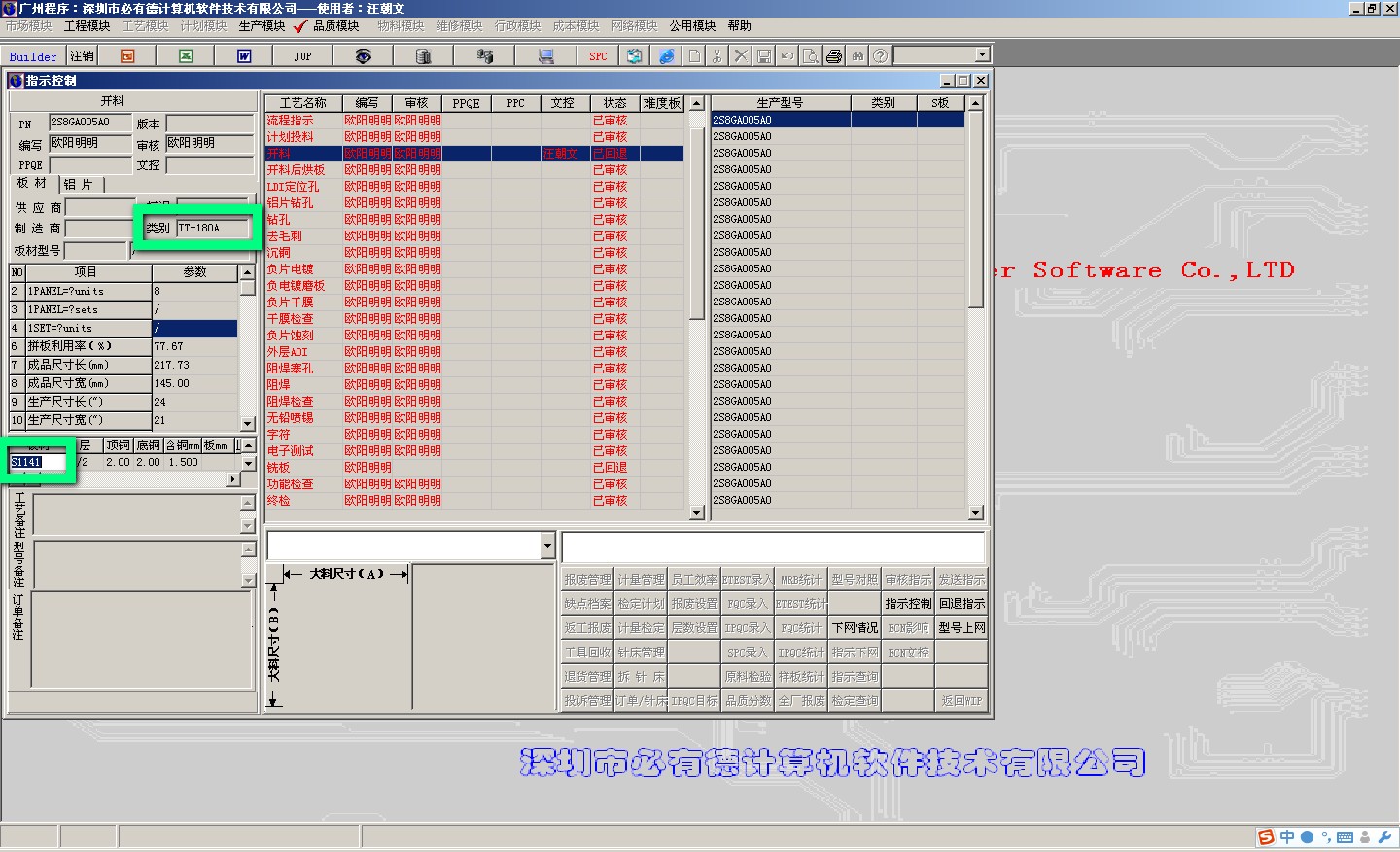Click the PN input field 2S8GA005A0
The image size is (1400, 852).
[89, 123]
